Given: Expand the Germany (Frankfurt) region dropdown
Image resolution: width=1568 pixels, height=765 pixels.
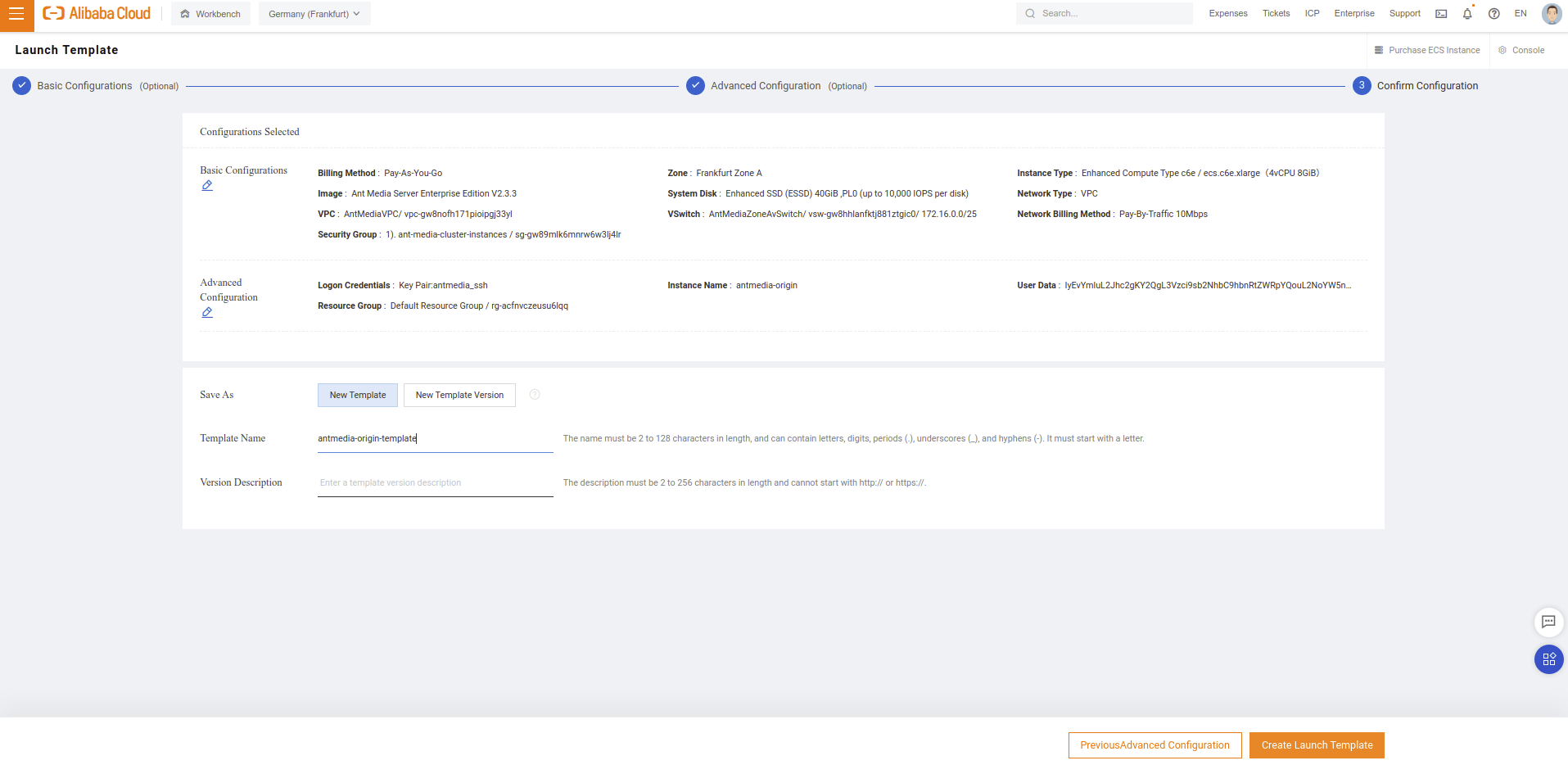Looking at the screenshot, I should 314,14.
